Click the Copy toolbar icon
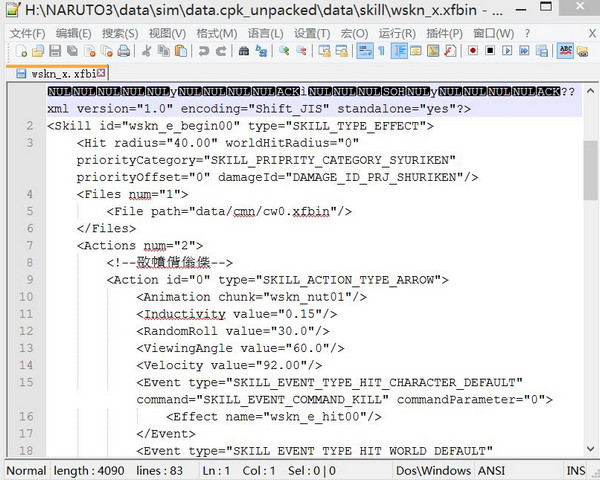The height and width of the screenshot is (480, 600). tap(164, 51)
